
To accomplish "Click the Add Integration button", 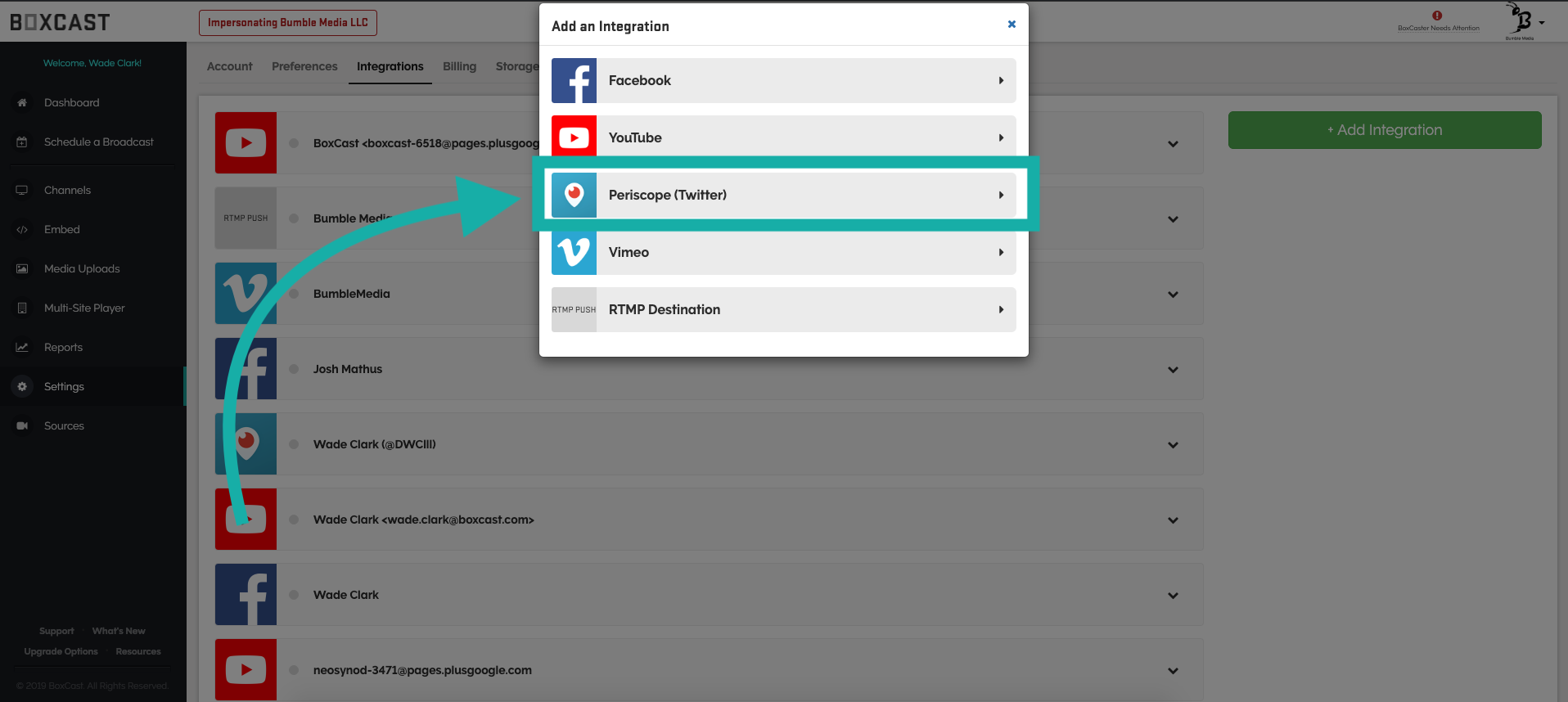I will click(x=1384, y=130).
